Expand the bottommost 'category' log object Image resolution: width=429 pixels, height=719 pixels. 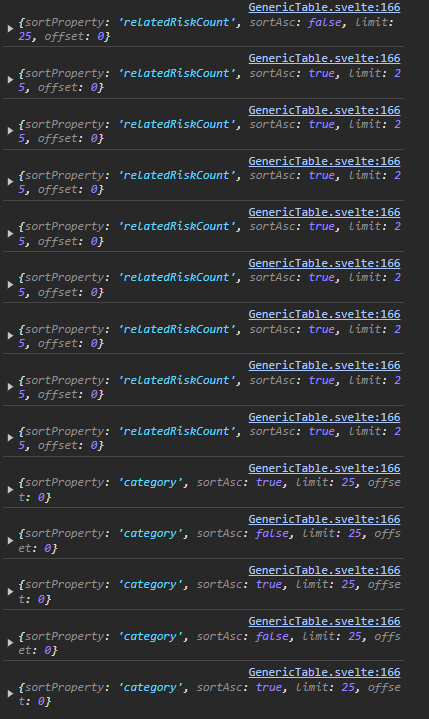pos(10,694)
